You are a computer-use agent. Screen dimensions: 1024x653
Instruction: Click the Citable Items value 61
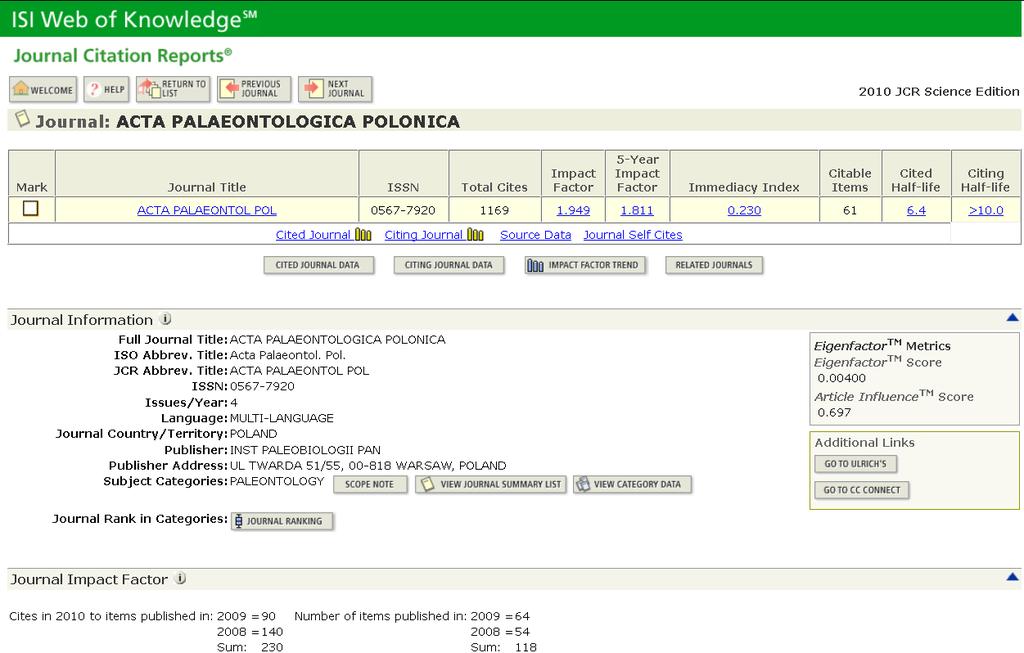(x=850, y=210)
